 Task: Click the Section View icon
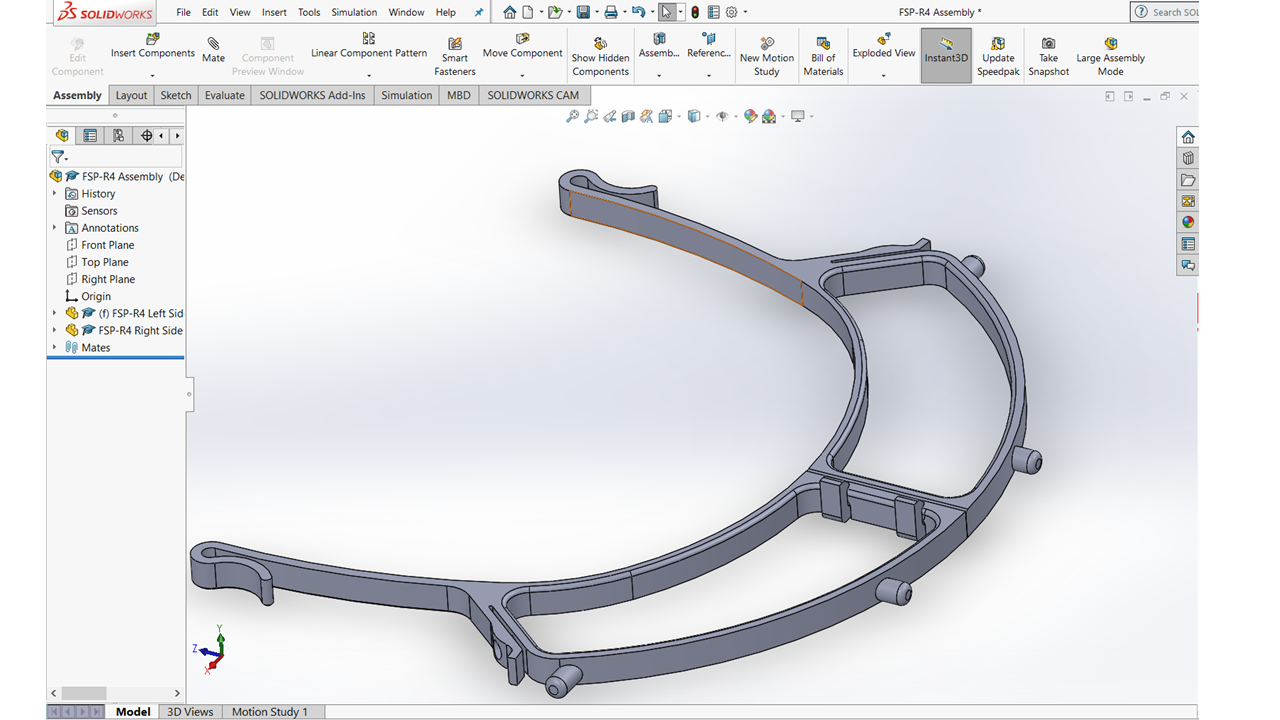coord(628,117)
